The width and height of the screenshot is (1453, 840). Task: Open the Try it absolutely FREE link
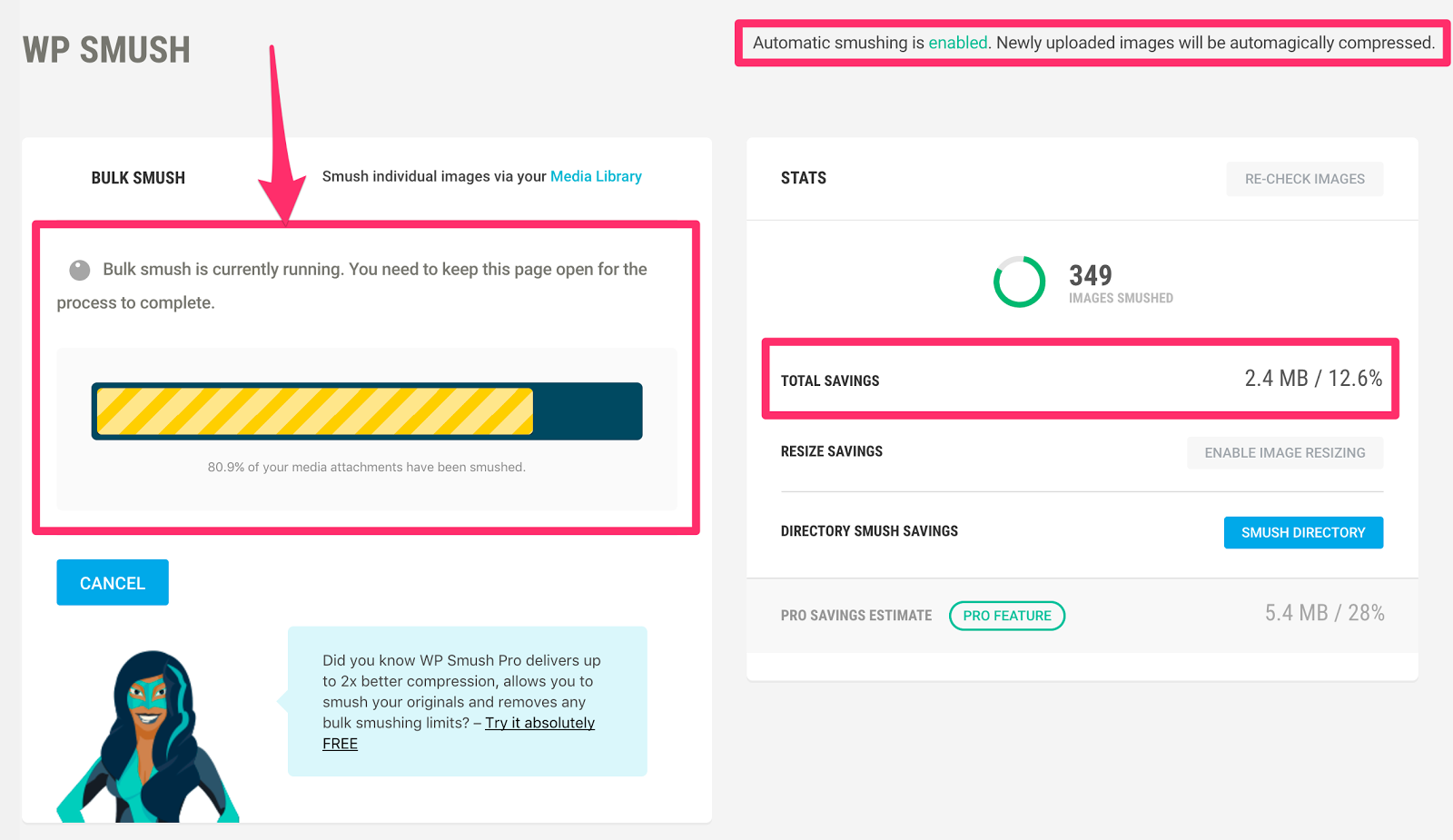[539, 723]
